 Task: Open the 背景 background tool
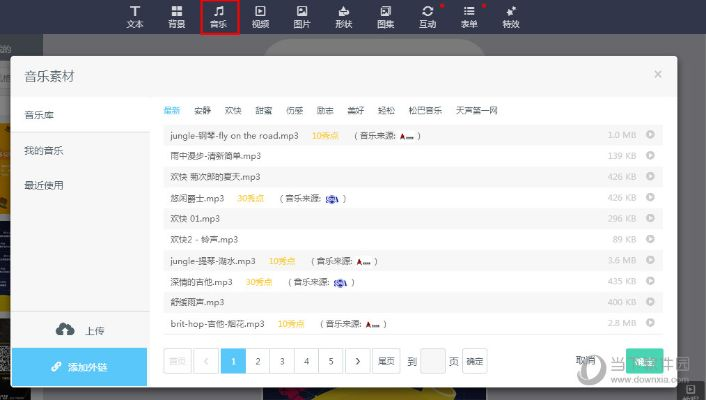coord(176,17)
